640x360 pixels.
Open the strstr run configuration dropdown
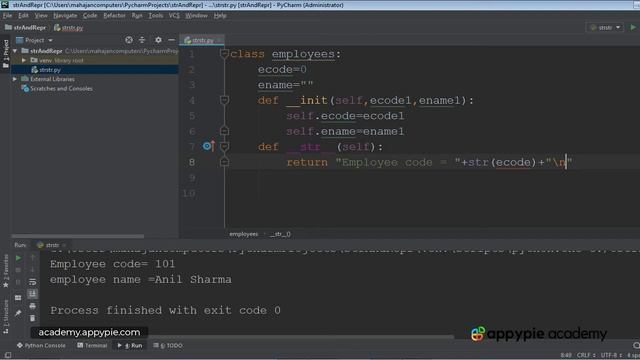tap(605, 27)
